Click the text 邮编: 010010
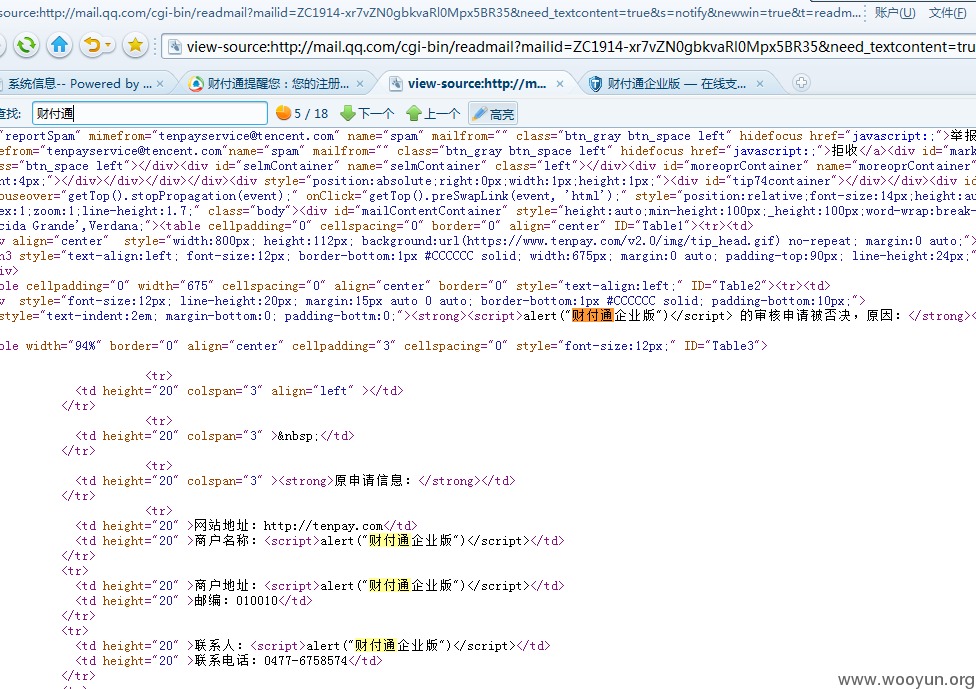 [x=236, y=601]
